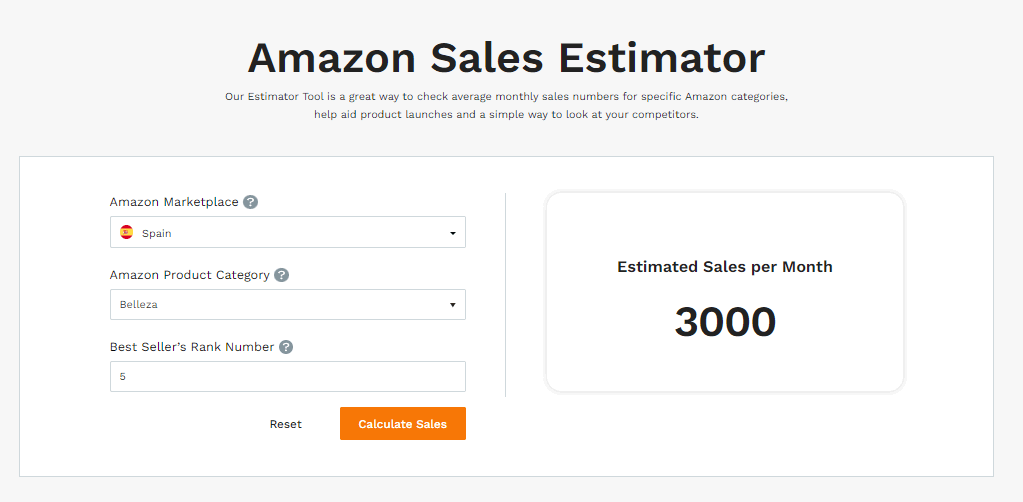Click the orange Calculate Sales button
The image size is (1023, 502).
tap(403, 424)
